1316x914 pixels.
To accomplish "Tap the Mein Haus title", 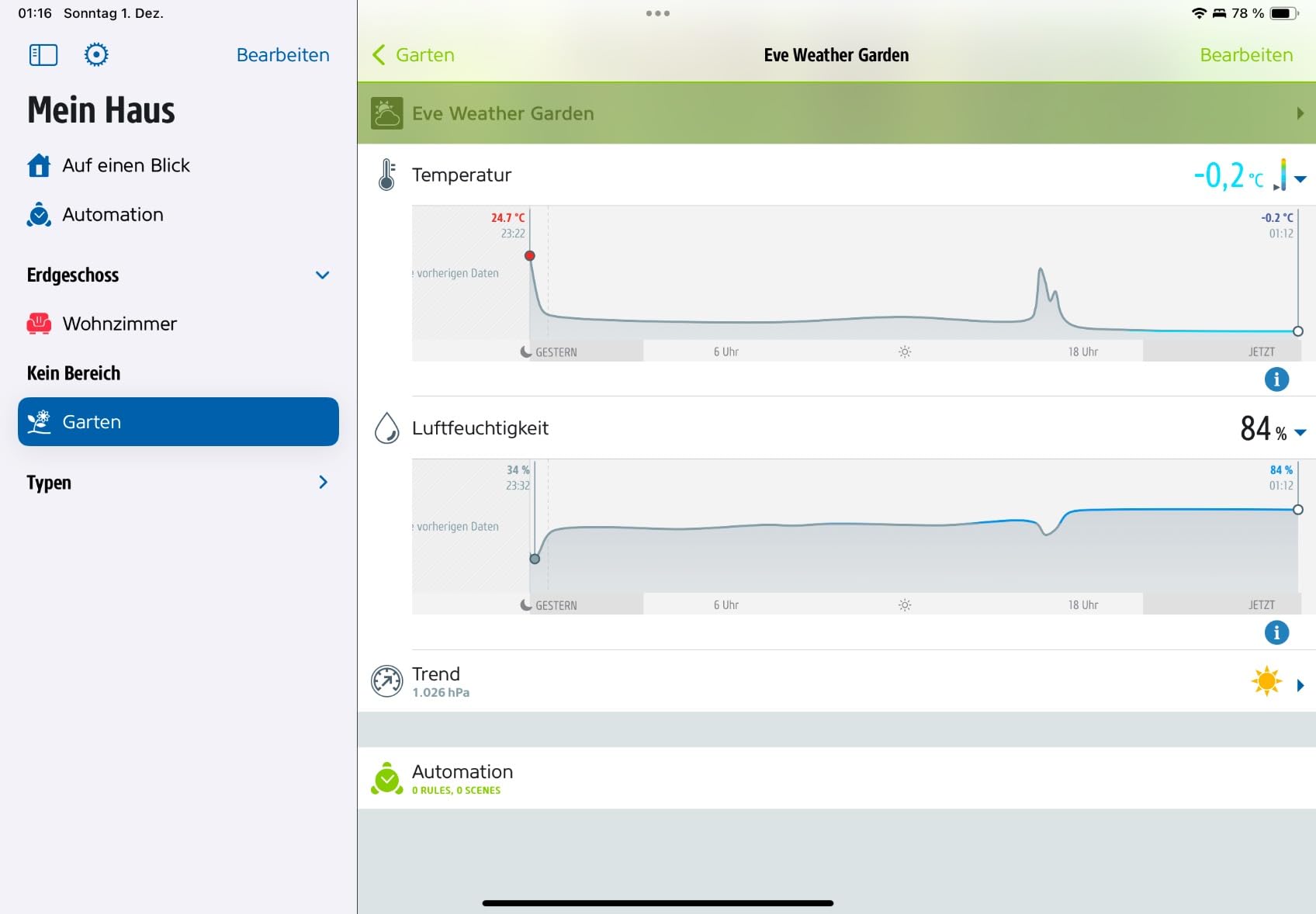I will click(102, 110).
